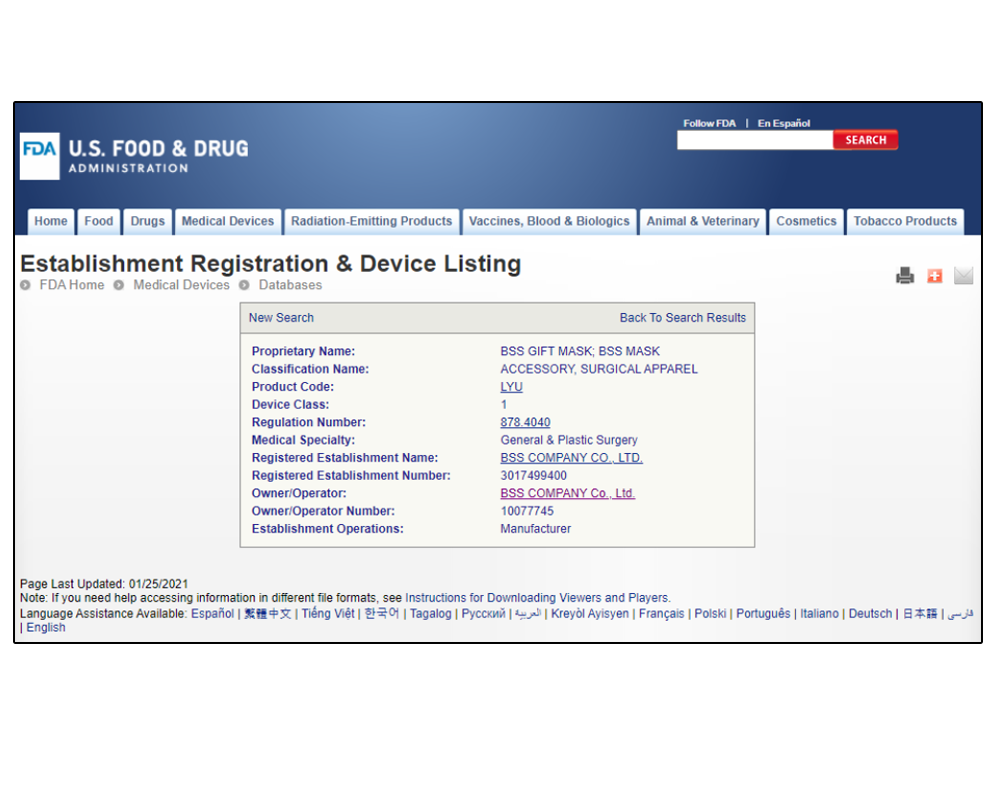Click the print page icon

(x=904, y=275)
